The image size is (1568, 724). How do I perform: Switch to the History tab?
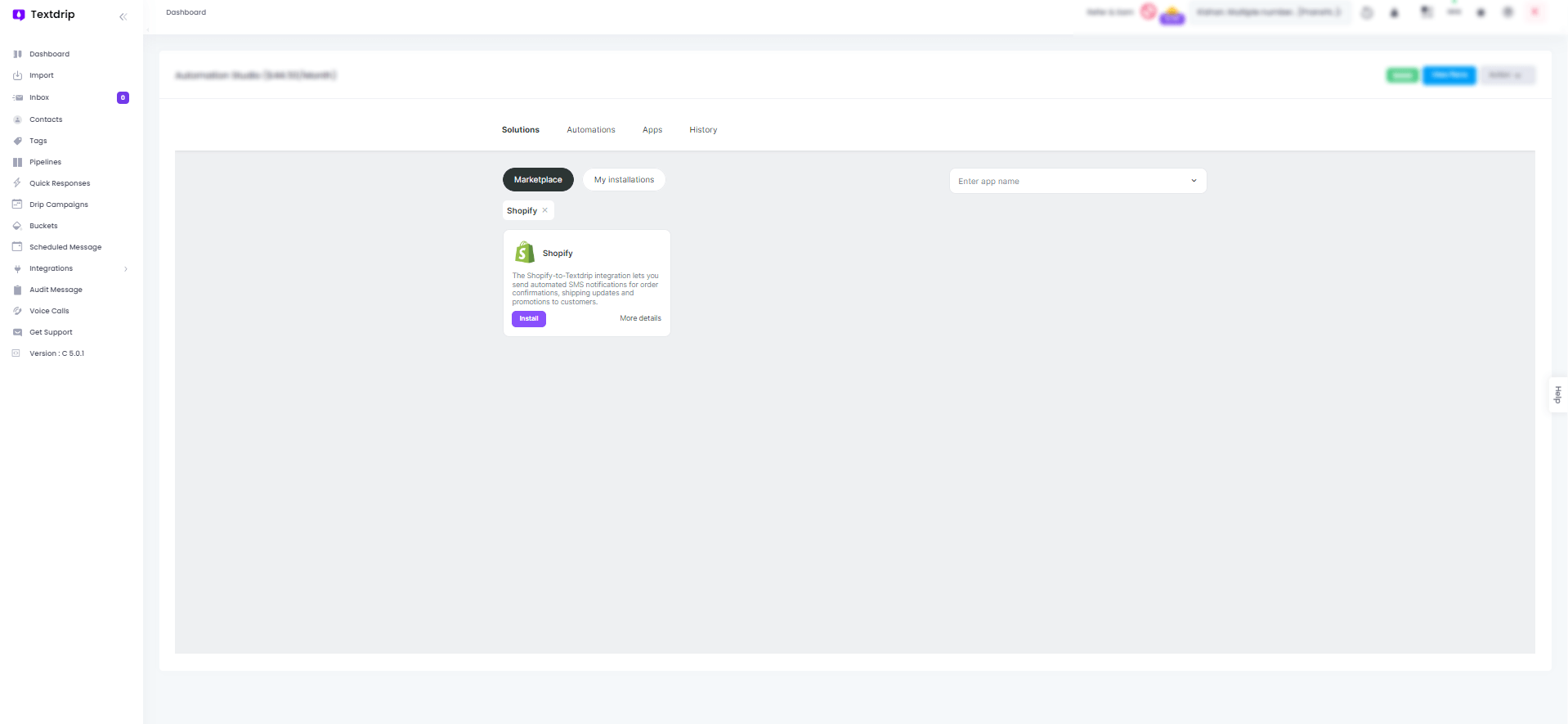pyautogui.click(x=703, y=130)
